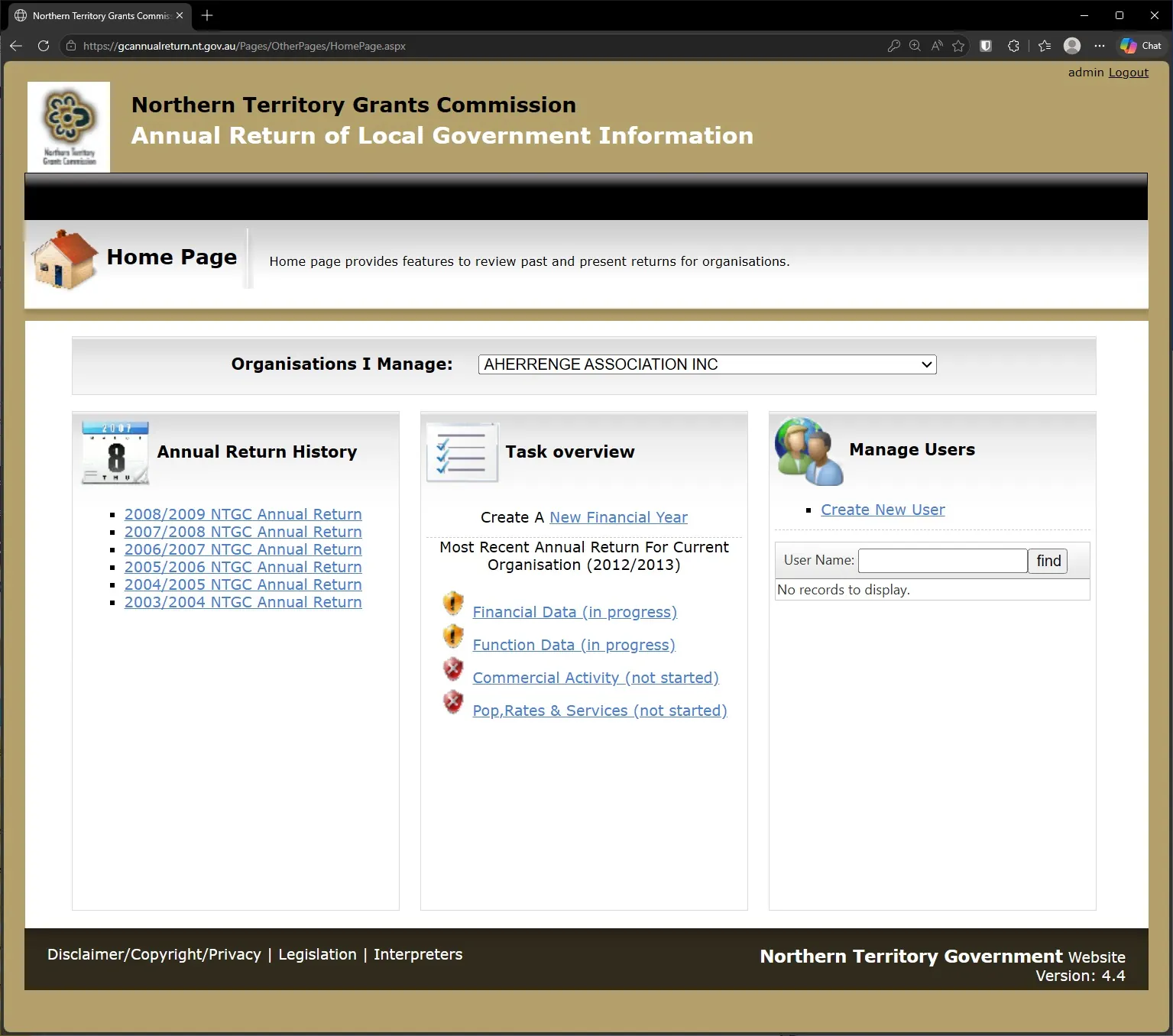This screenshot has height=1036, width=1173.
Task: Create a New Financial Year link
Action: [x=618, y=517]
